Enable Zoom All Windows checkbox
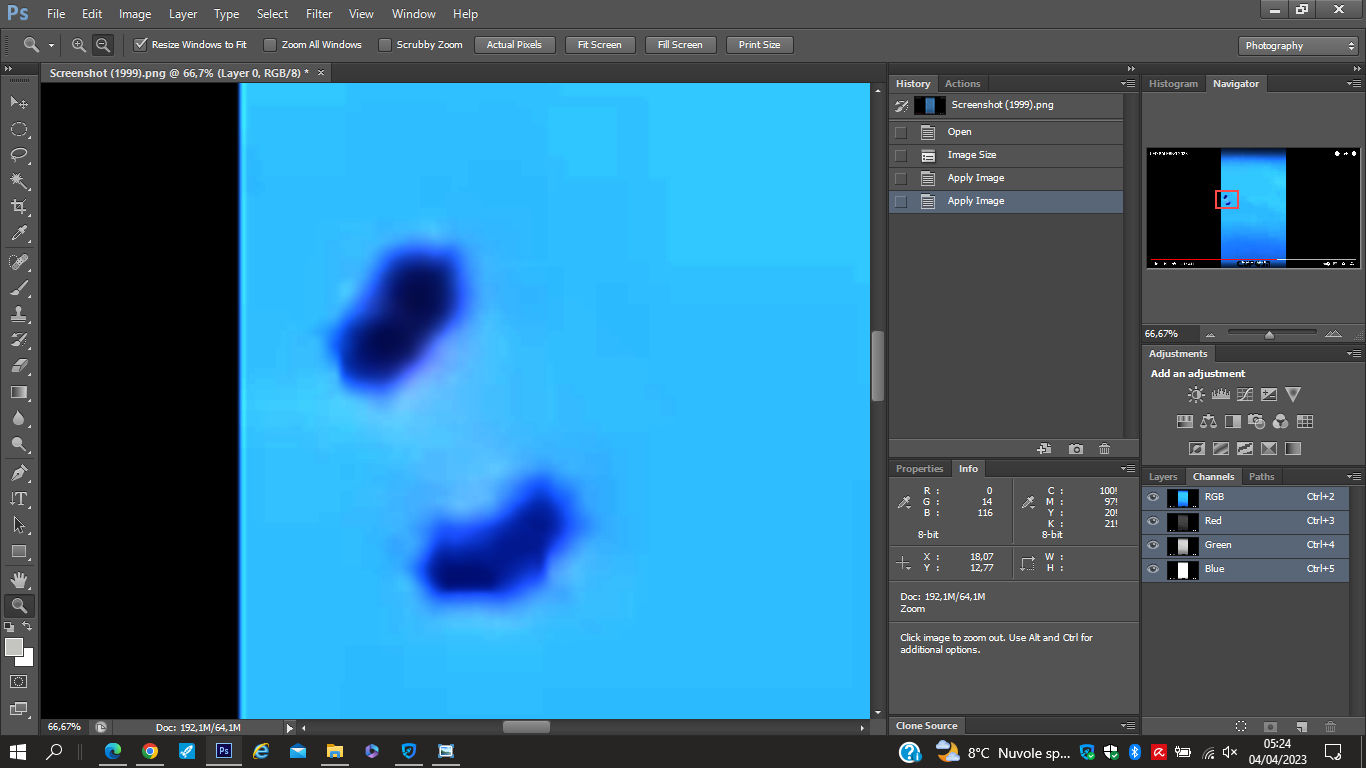 coord(270,45)
